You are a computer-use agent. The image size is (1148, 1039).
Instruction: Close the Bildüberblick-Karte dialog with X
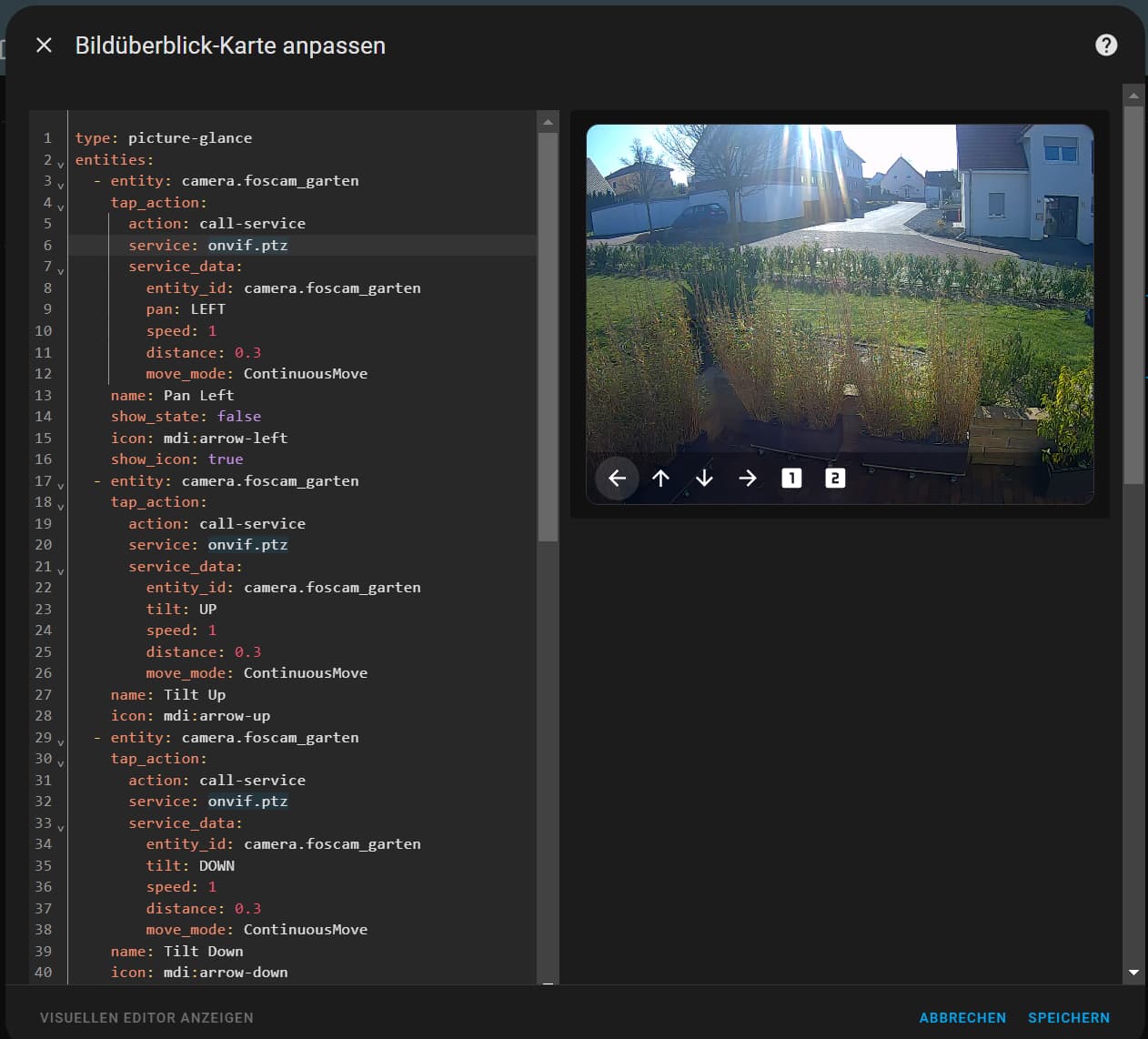44,45
